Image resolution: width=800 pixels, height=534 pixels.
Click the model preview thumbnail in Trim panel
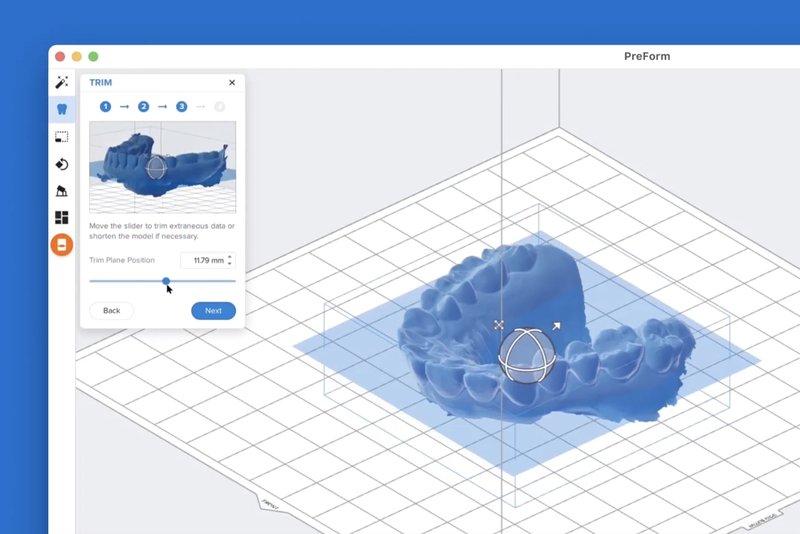click(162, 167)
